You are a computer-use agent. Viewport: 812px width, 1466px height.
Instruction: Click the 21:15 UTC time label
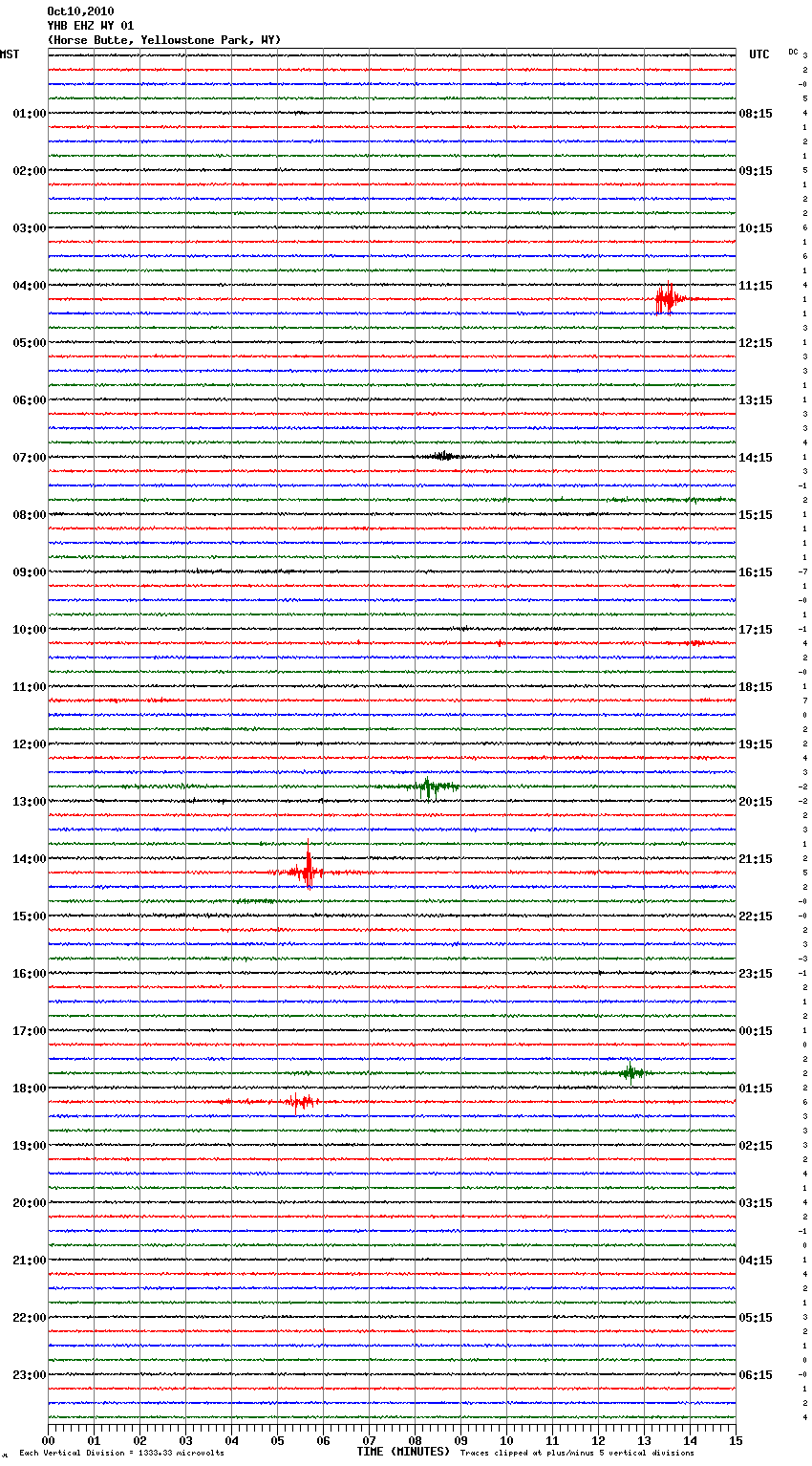756,859
